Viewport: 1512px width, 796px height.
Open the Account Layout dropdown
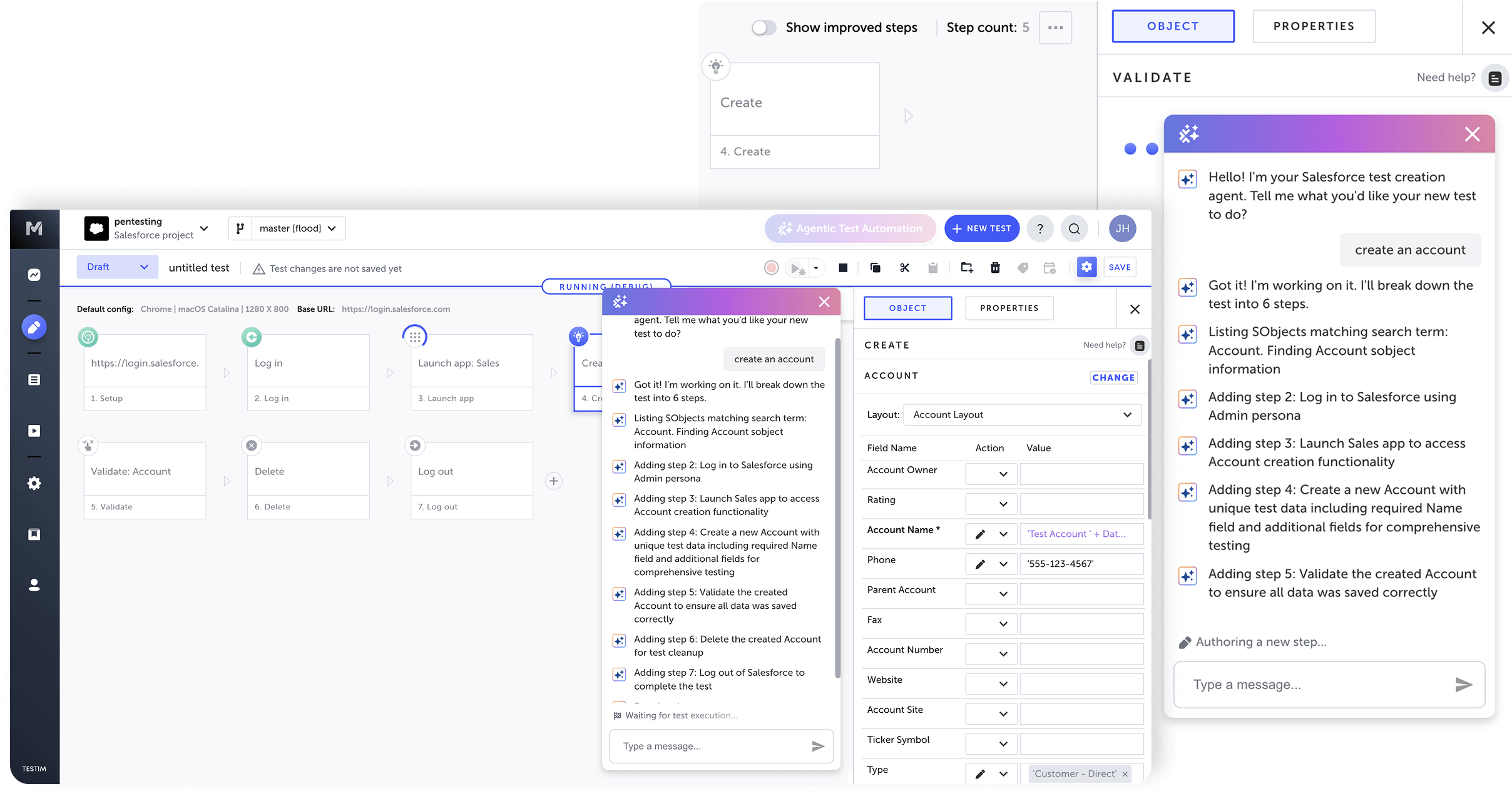point(1021,414)
